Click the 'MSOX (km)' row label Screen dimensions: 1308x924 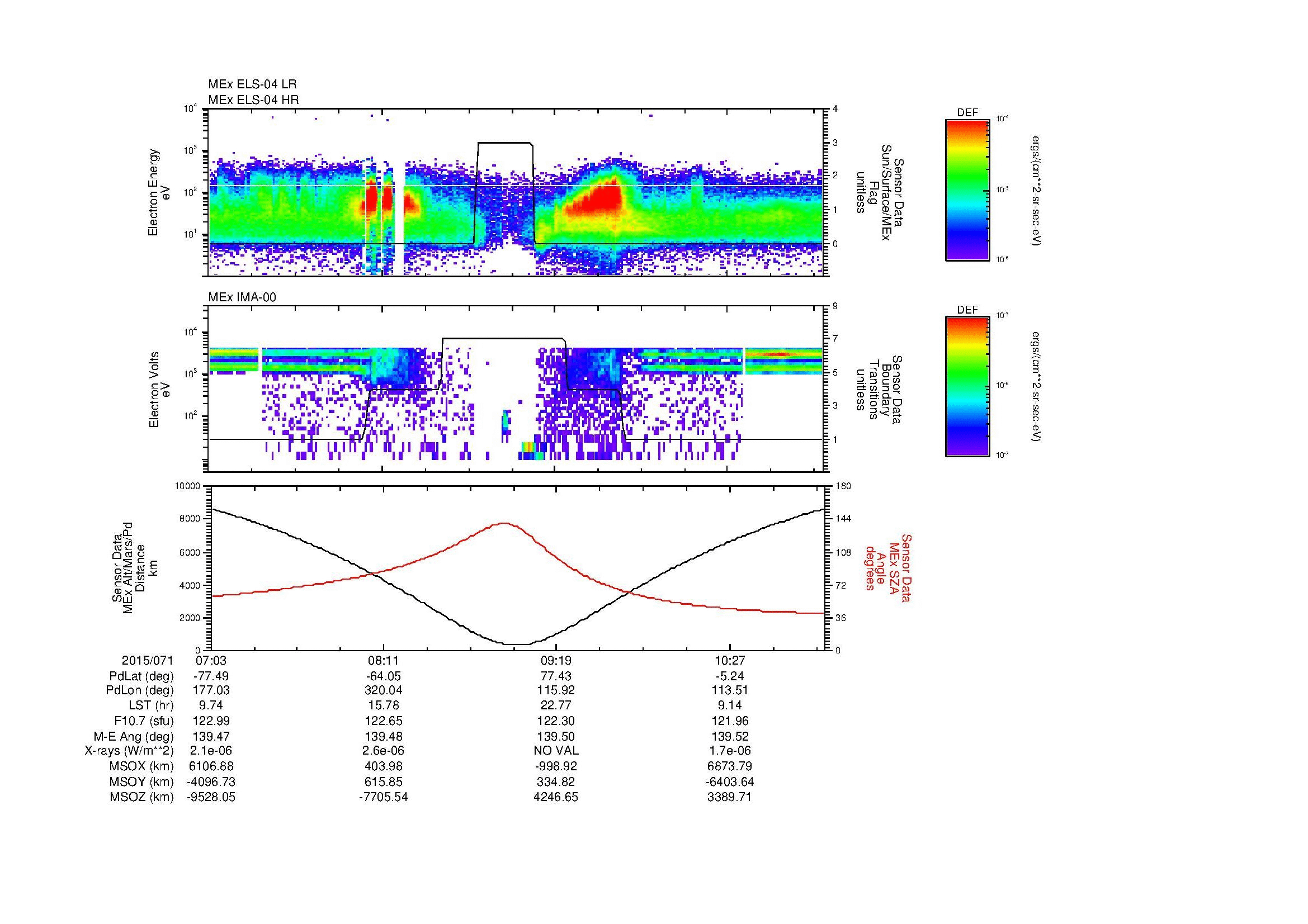(141, 767)
